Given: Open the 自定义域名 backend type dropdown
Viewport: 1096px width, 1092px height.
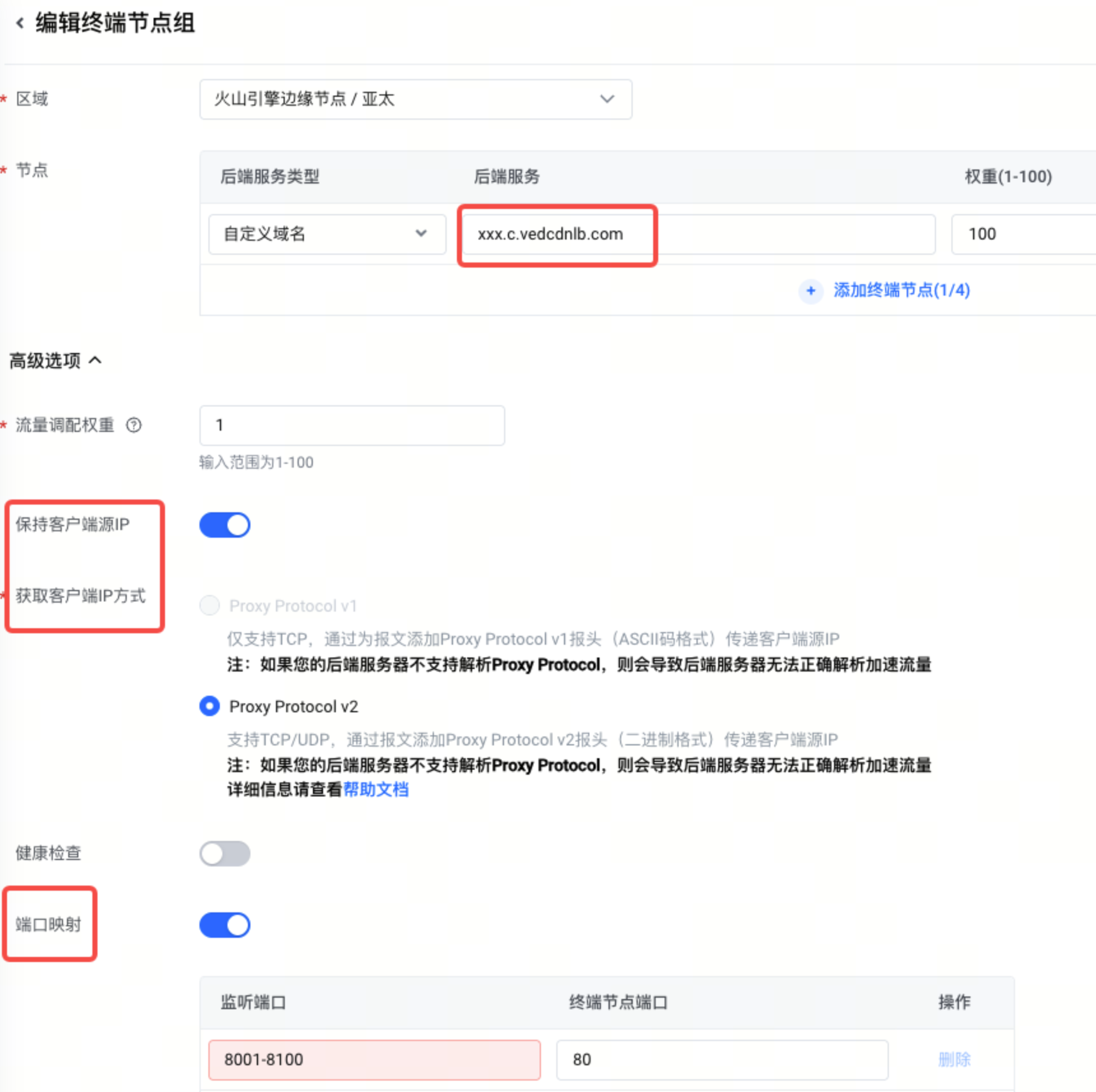Looking at the screenshot, I should 327,234.
